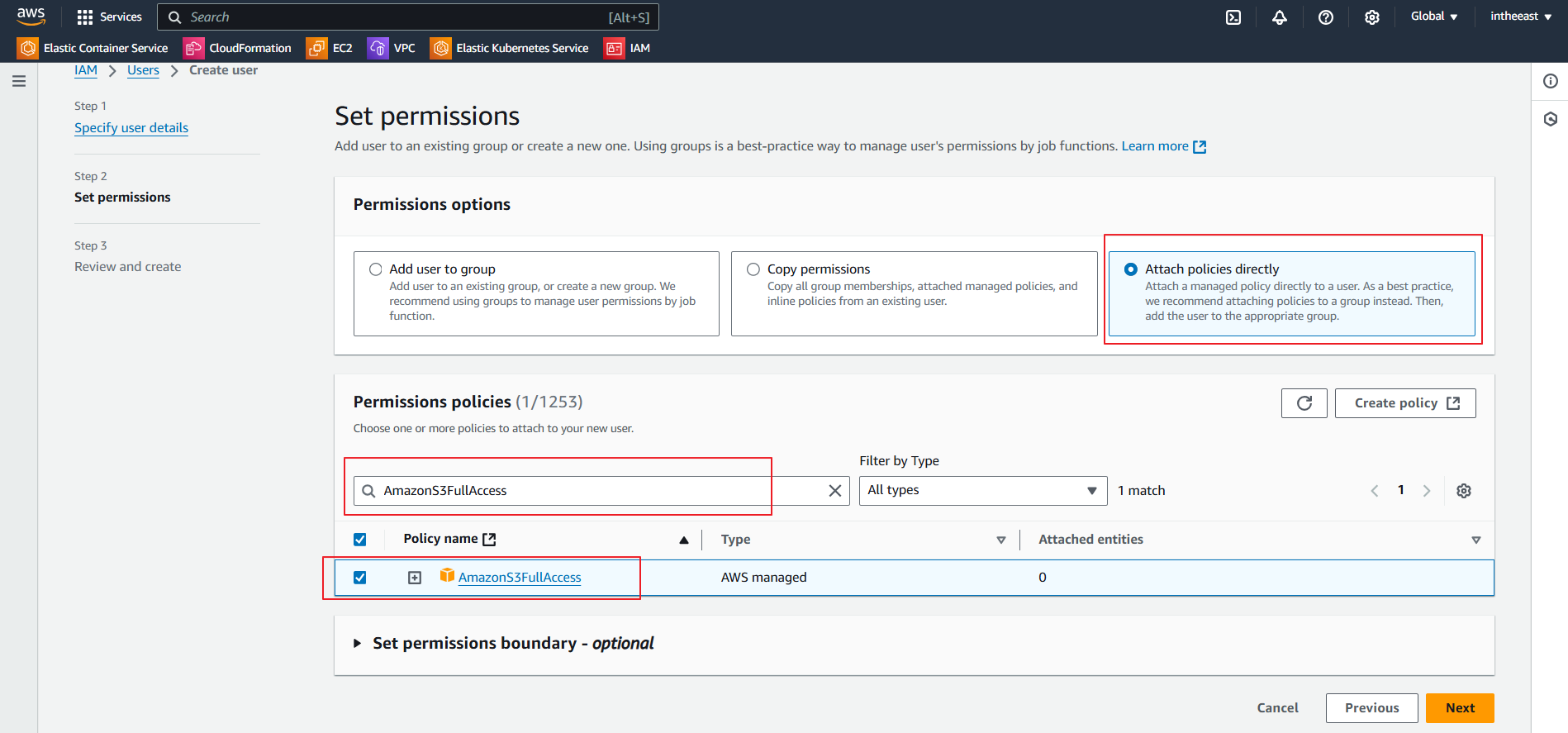Select Add user to group option

click(376, 269)
